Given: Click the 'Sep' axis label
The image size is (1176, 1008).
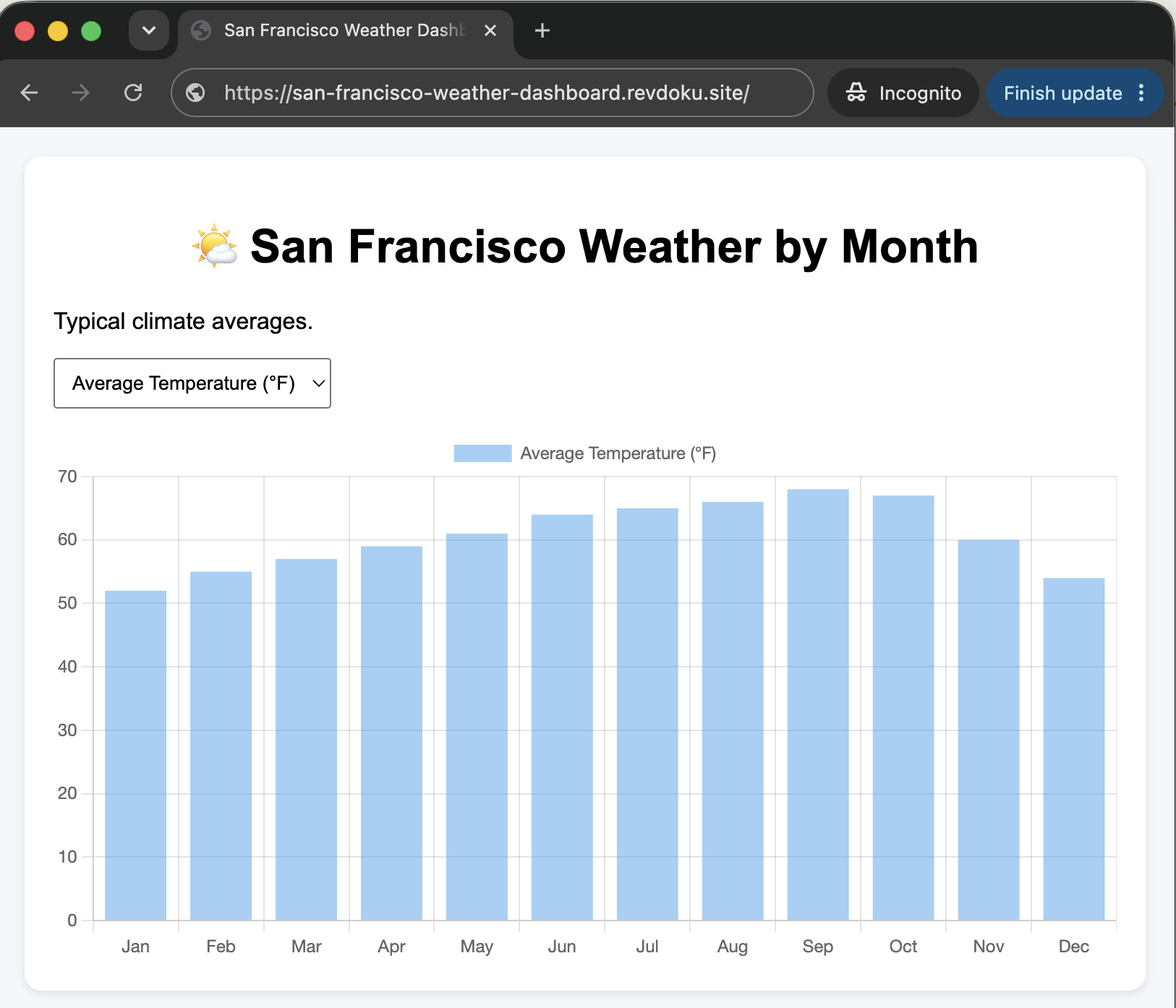Looking at the screenshot, I should tap(818, 947).
